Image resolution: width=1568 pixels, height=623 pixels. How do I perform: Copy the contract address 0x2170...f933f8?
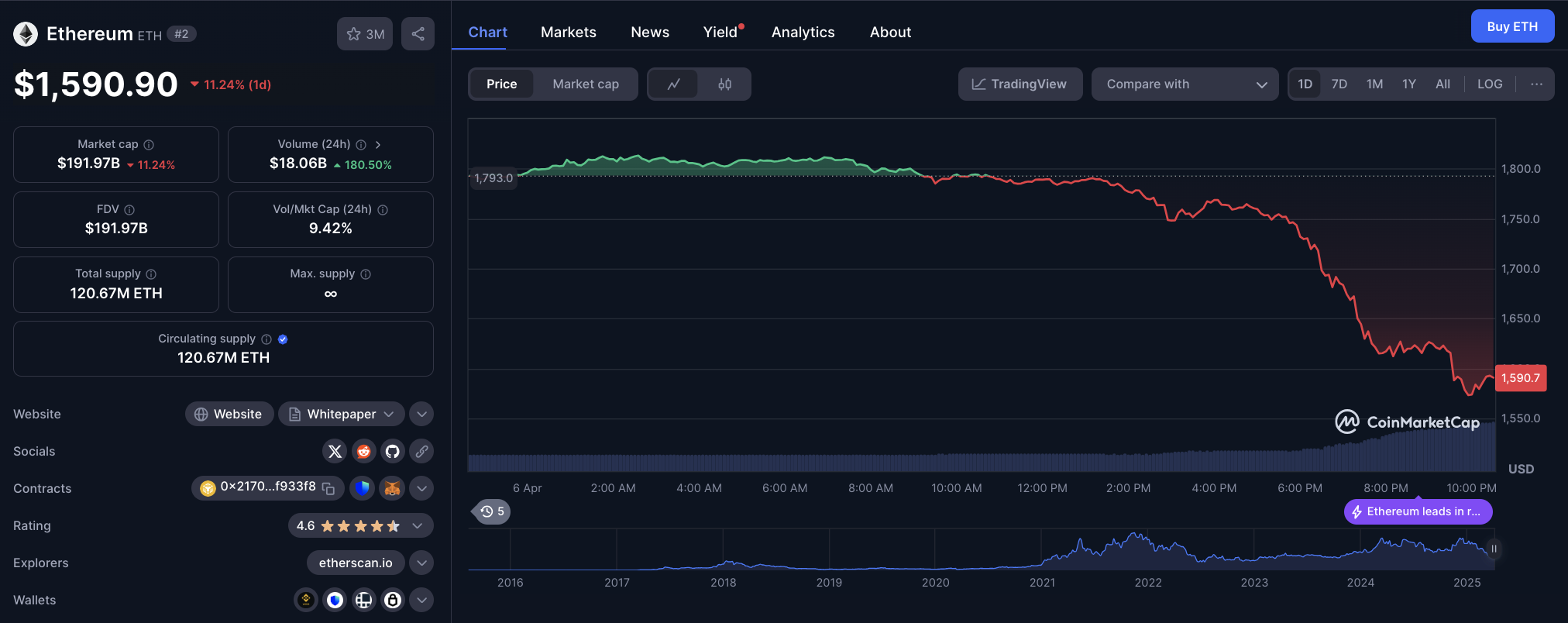tap(328, 488)
